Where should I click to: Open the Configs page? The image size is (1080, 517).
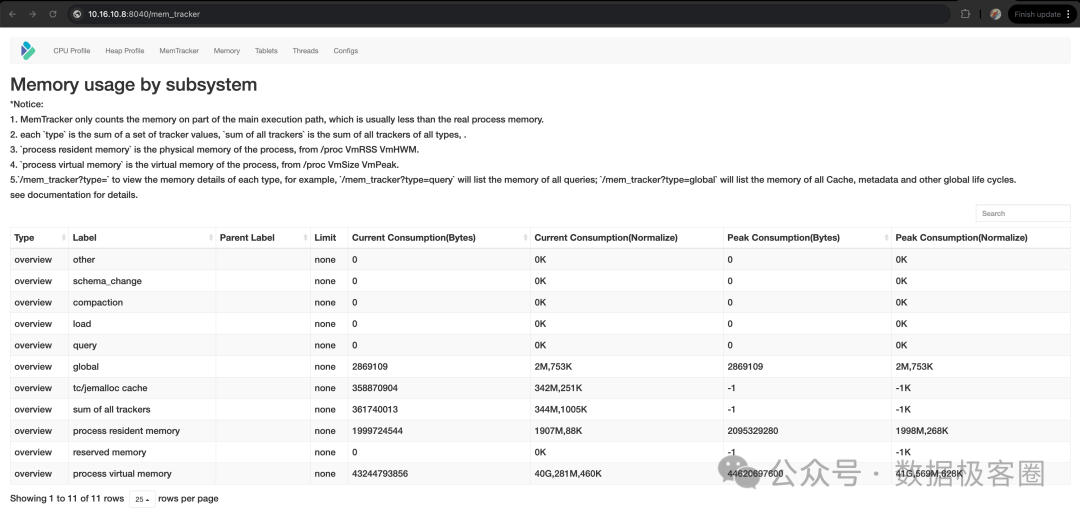345,51
